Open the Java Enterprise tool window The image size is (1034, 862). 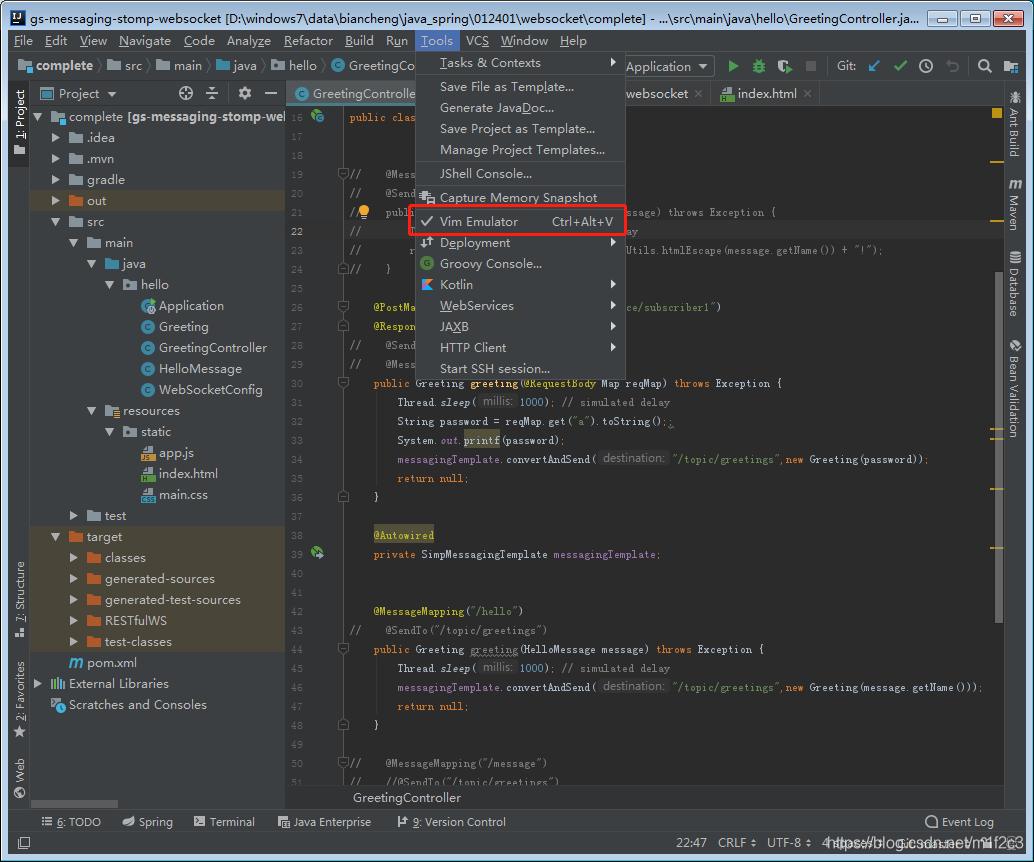(x=324, y=822)
